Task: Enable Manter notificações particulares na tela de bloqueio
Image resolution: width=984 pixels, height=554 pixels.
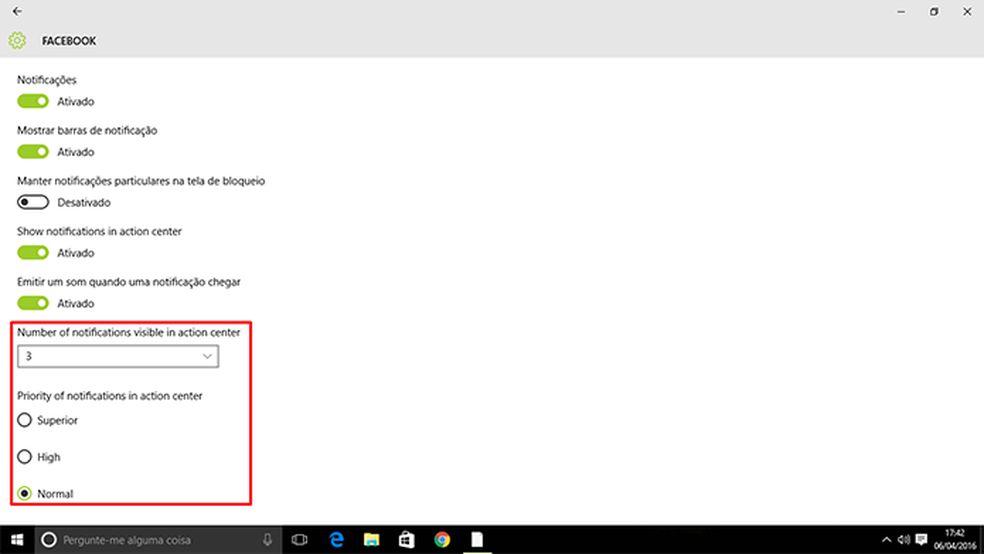Action: click(33, 202)
